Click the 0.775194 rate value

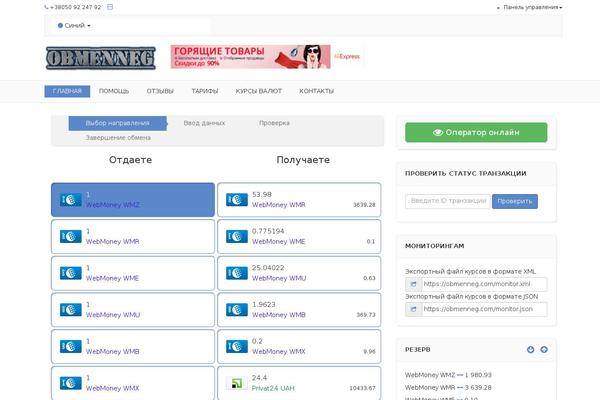click(268, 231)
